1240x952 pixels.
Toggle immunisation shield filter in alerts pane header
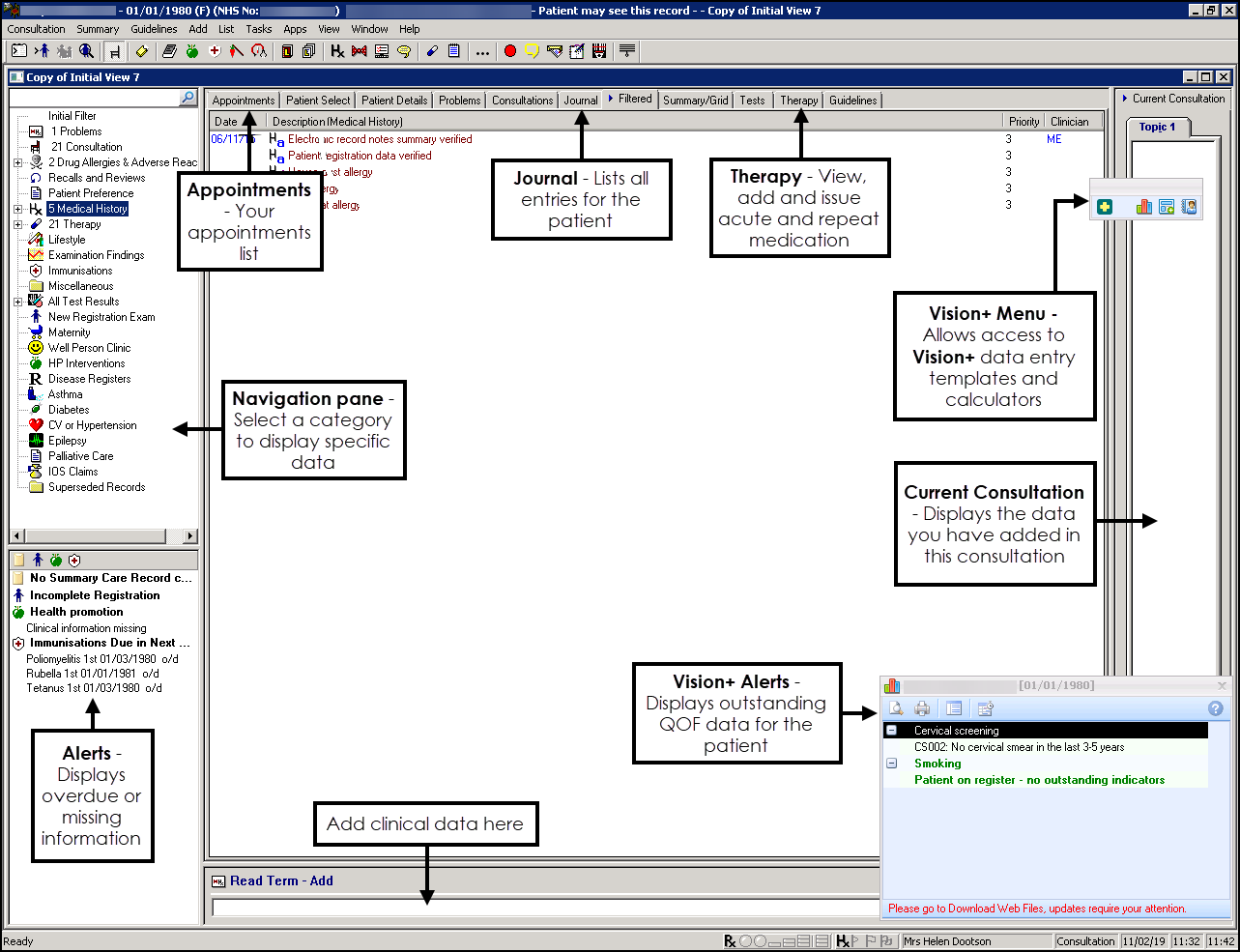(x=74, y=561)
